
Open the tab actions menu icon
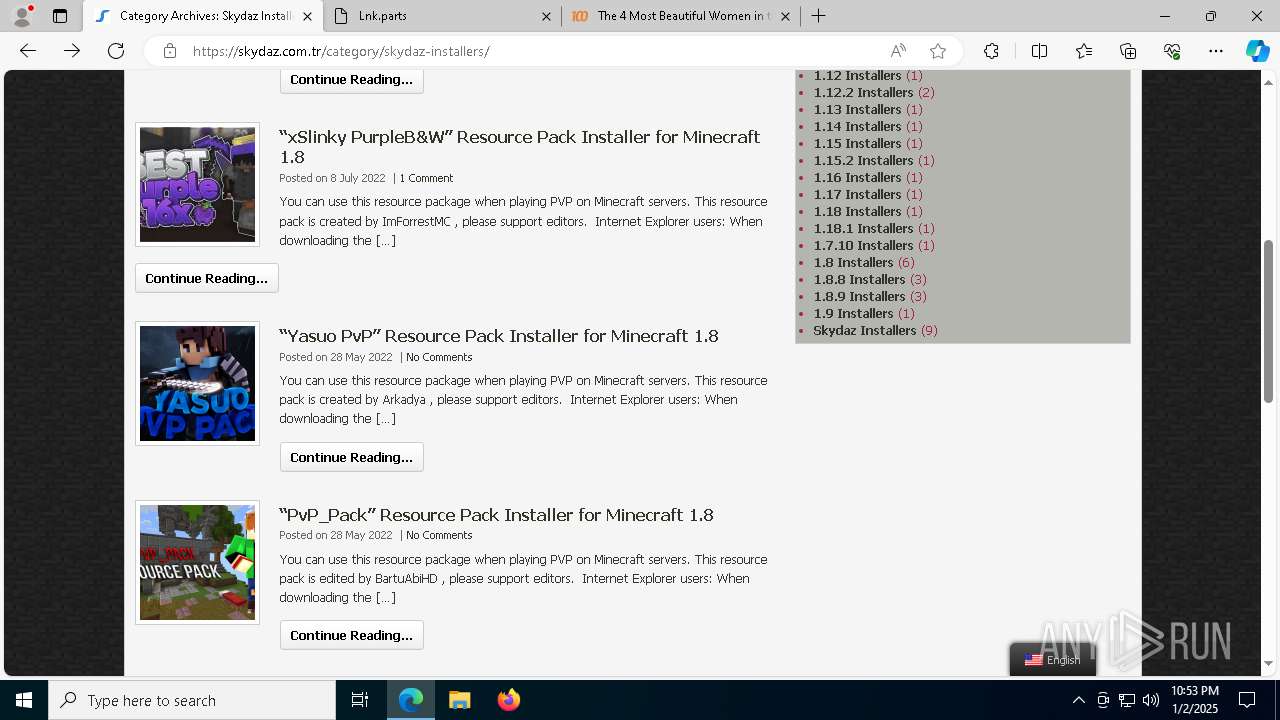(x=60, y=16)
